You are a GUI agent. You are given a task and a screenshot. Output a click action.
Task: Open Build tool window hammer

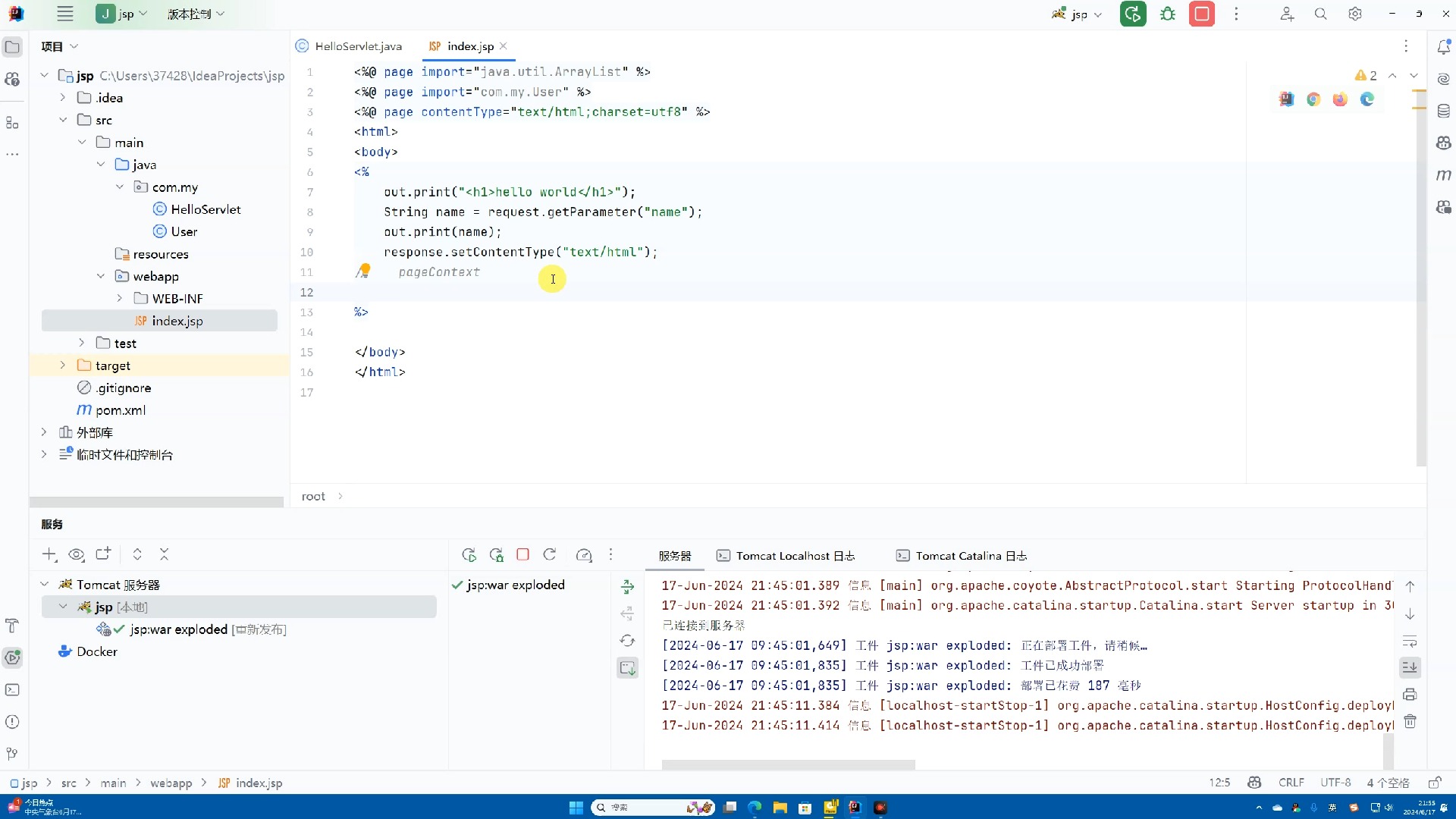click(12, 626)
